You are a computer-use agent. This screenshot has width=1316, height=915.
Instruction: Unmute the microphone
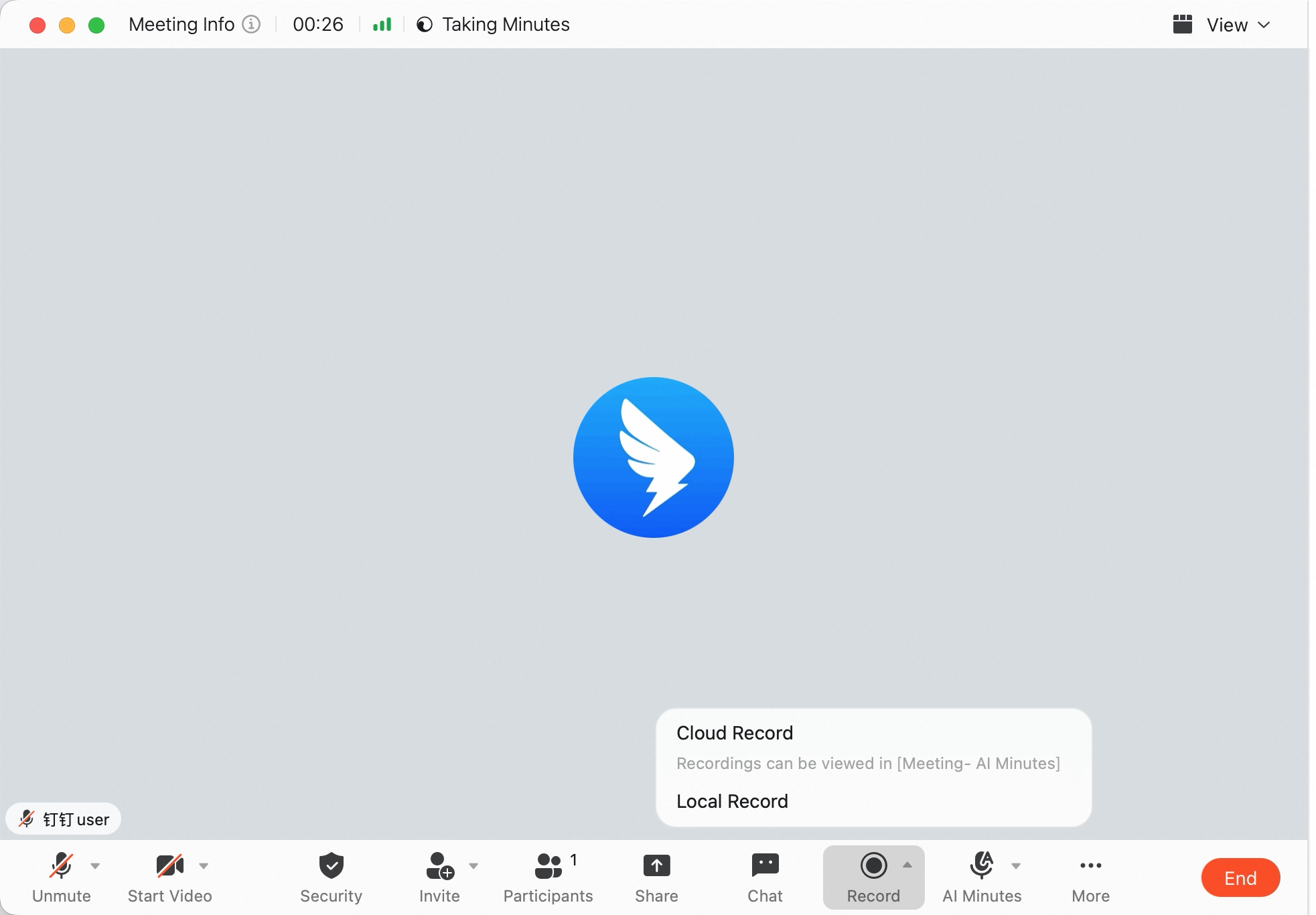61,877
